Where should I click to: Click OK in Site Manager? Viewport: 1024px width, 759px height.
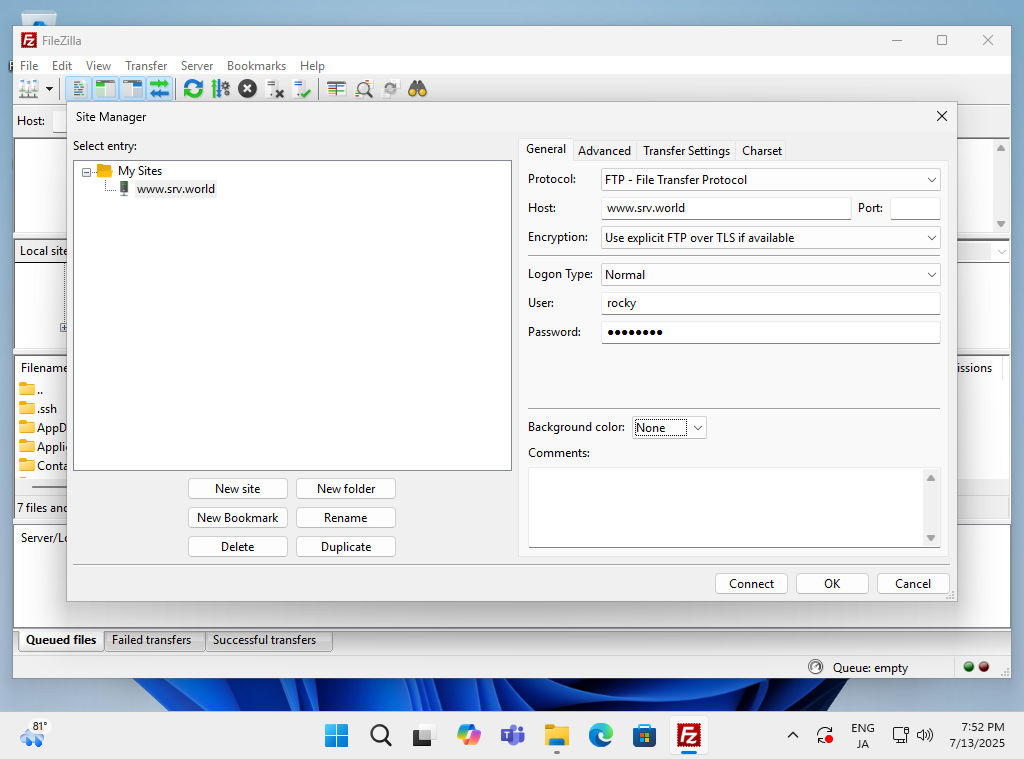[x=832, y=584]
